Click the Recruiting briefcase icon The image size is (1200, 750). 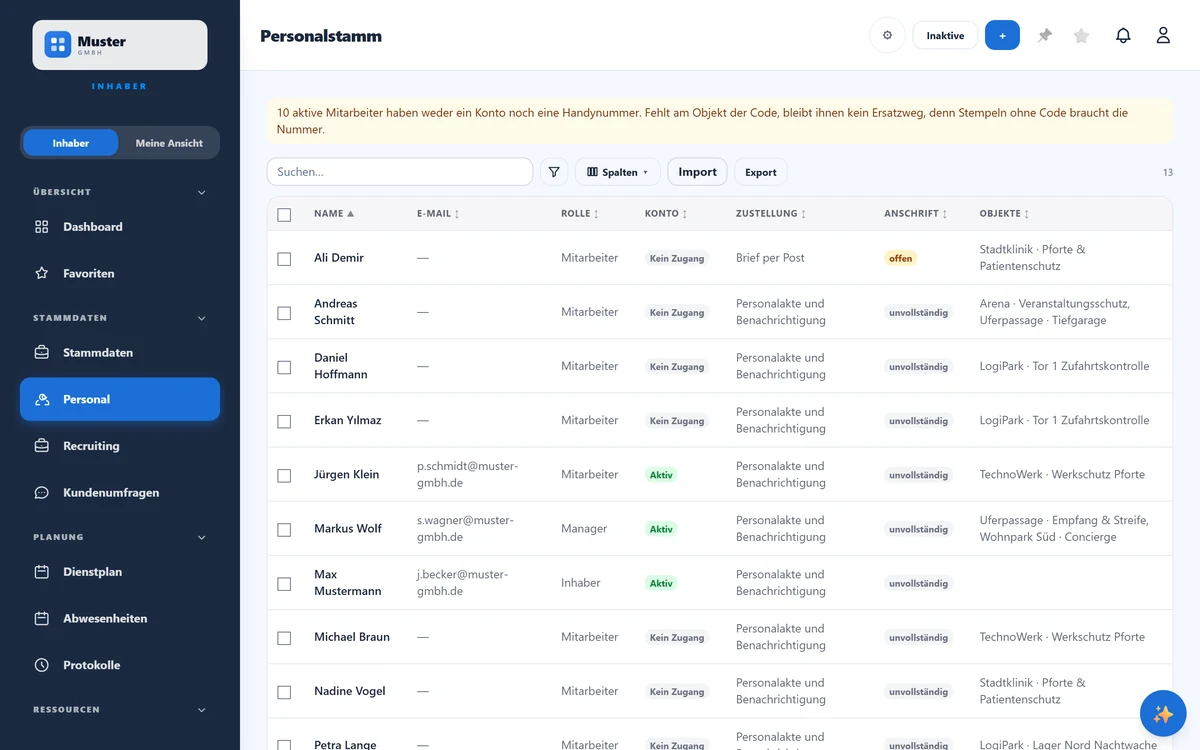[42, 446]
